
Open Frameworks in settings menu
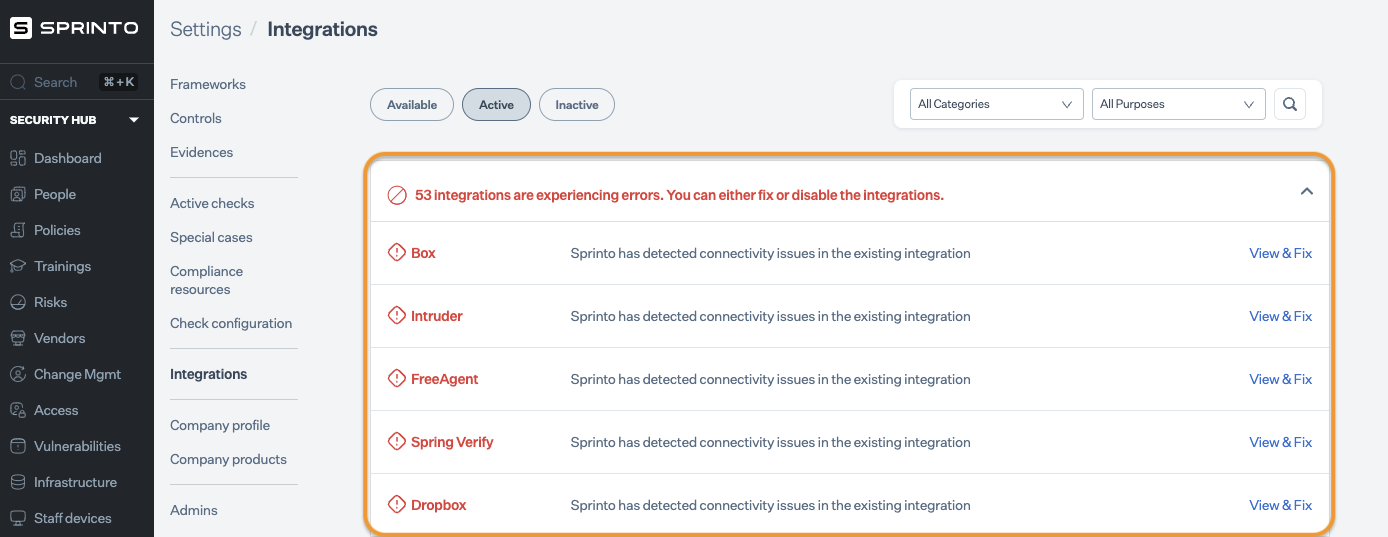208,84
